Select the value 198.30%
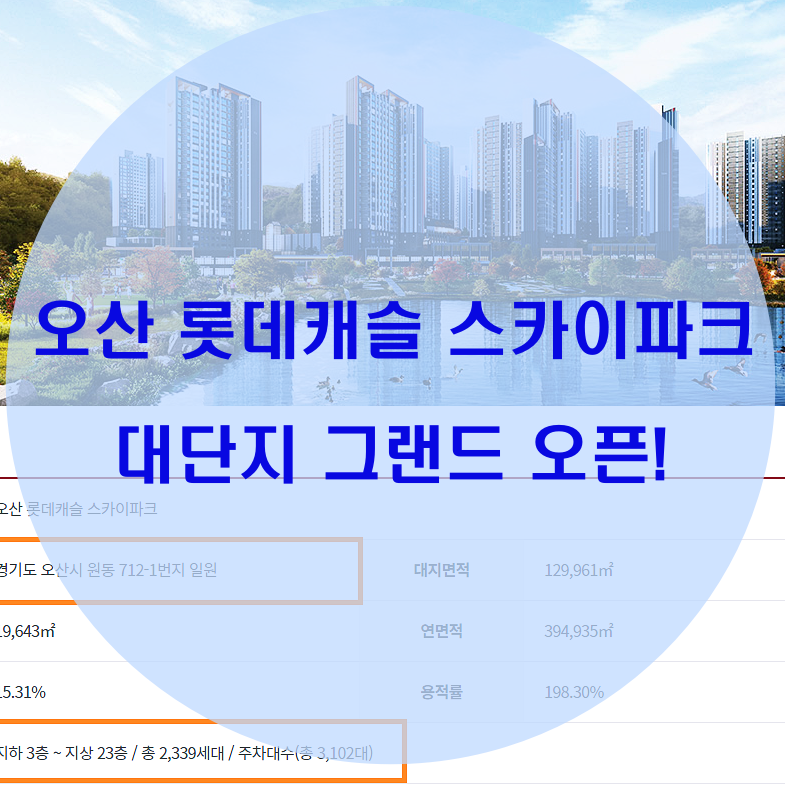This screenshot has height=785, width=785. [x=574, y=692]
